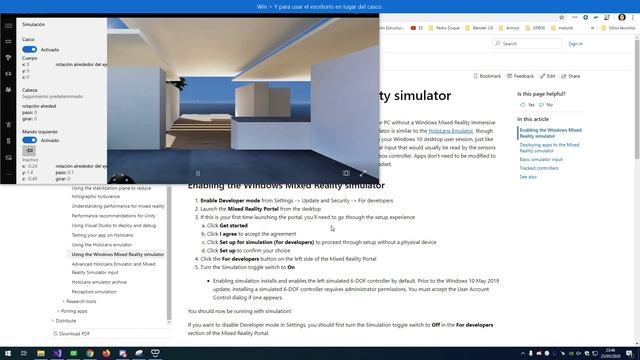Open Chrome from the taskbar
Screen dimensions: 640x360
pyautogui.click(x=90, y=353)
